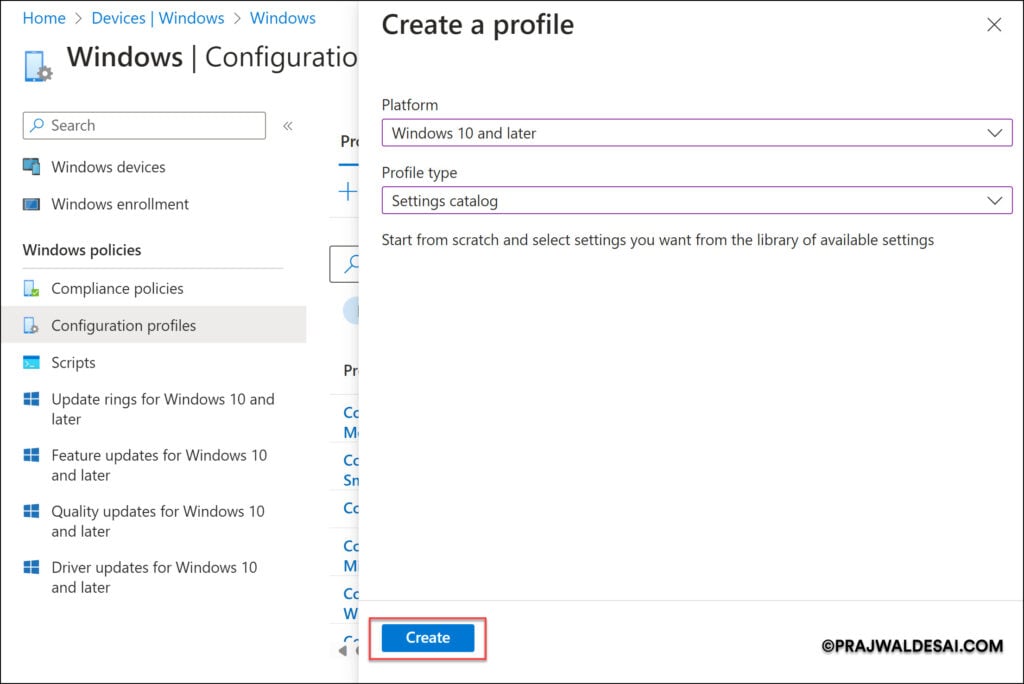Click the Quality updates Windows logo icon
Viewport: 1024px width, 684px height.
tap(31, 512)
